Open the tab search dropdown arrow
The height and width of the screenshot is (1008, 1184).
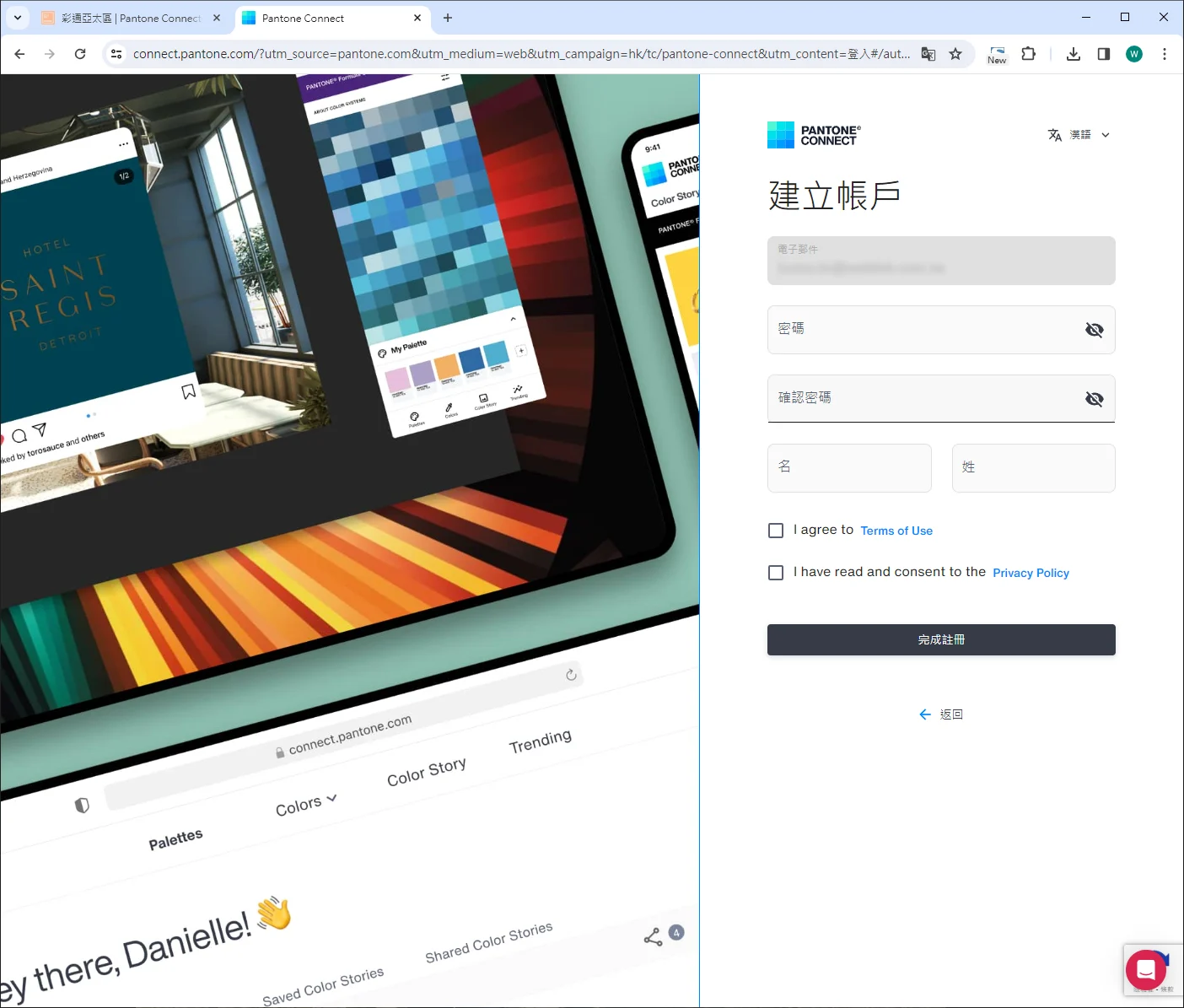(18, 18)
